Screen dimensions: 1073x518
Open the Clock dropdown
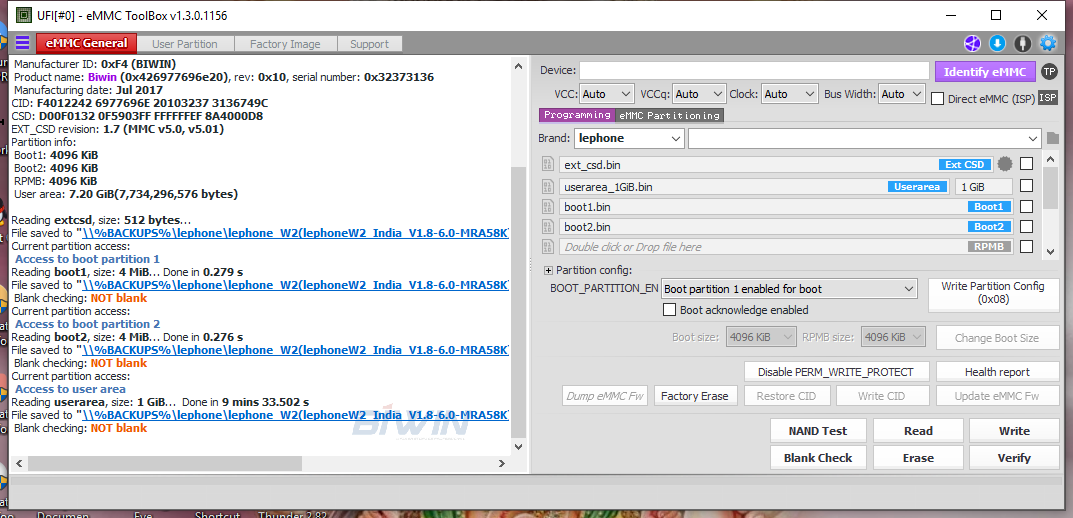coord(790,94)
